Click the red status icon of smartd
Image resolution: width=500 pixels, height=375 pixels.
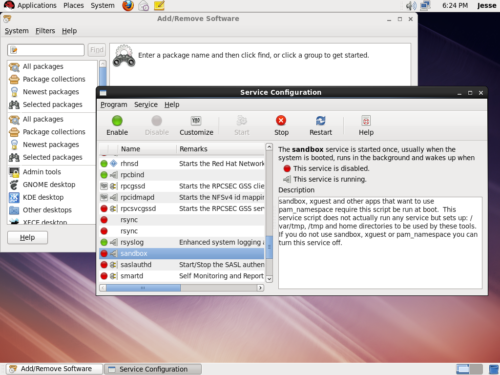coord(104,276)
